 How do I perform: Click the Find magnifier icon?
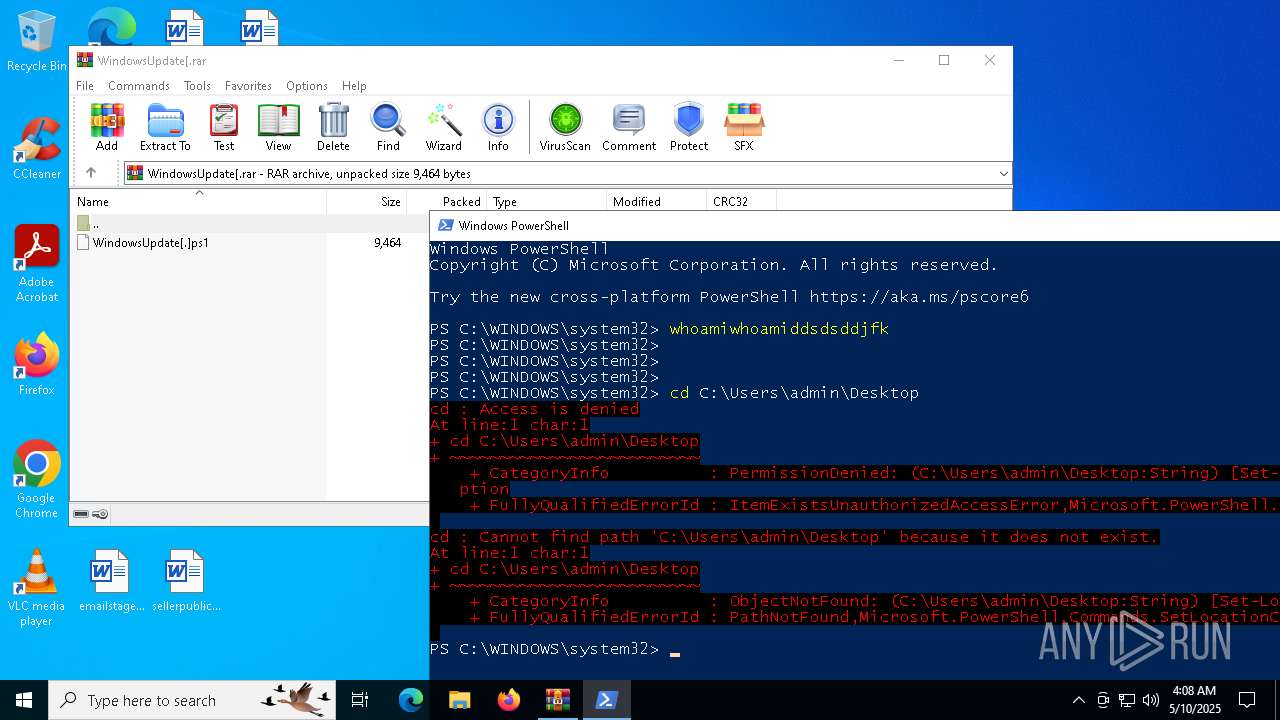click(388, 127)
